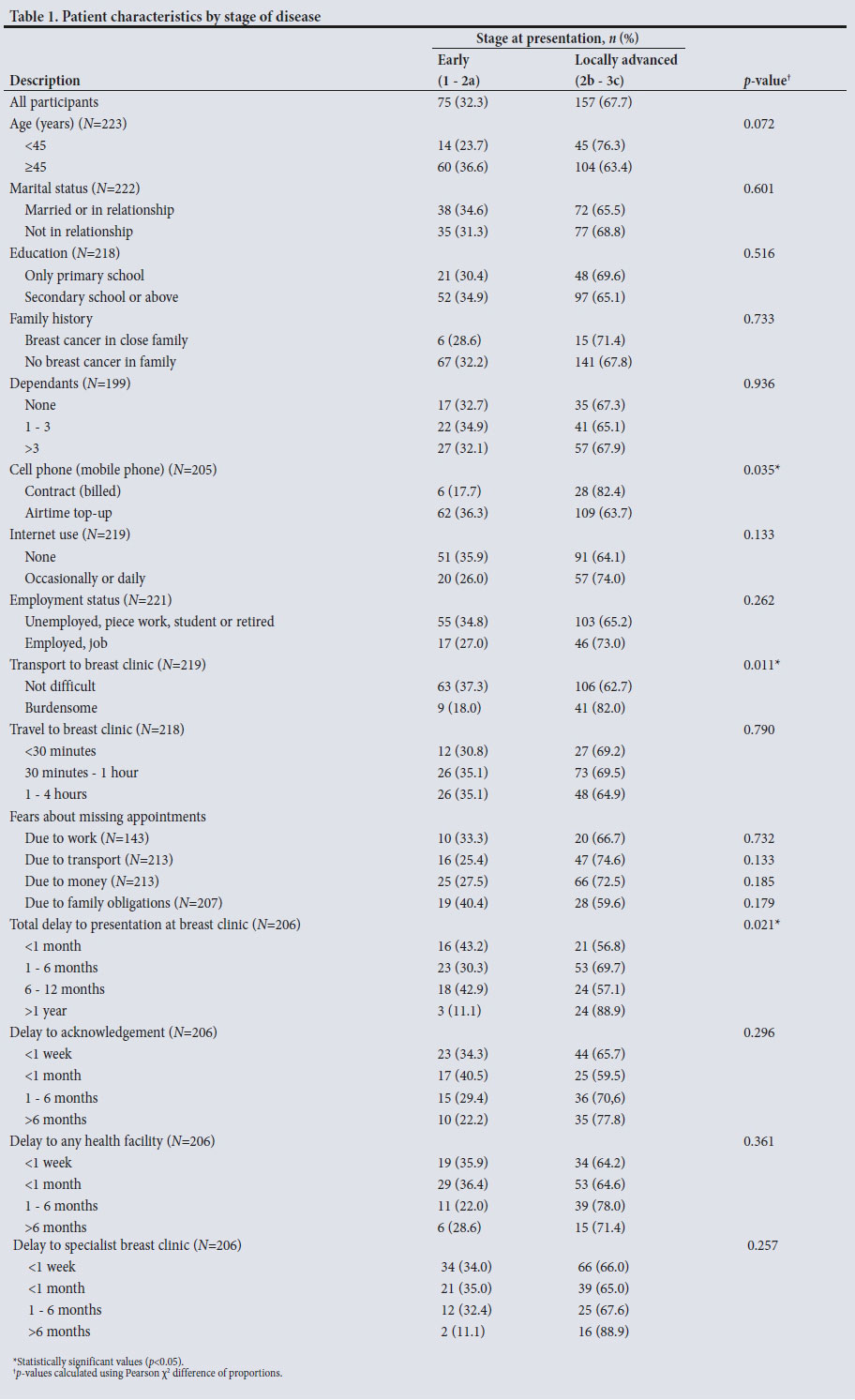Image resolution: width=855 pixels, height=1400 pixels.
Task: Select the "Airtime top-up" row label
Action: click(x=68, y=513)
